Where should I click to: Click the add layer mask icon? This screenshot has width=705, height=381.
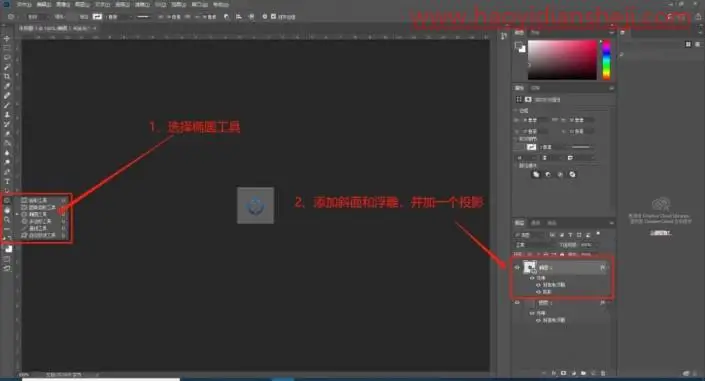[563, 373]
